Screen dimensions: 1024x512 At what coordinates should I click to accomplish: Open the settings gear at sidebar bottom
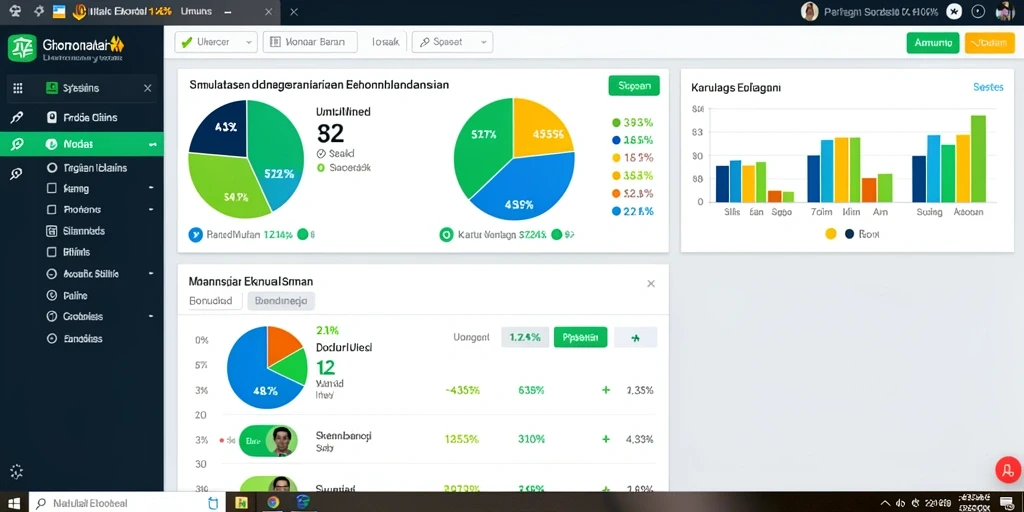pos(17,472)
